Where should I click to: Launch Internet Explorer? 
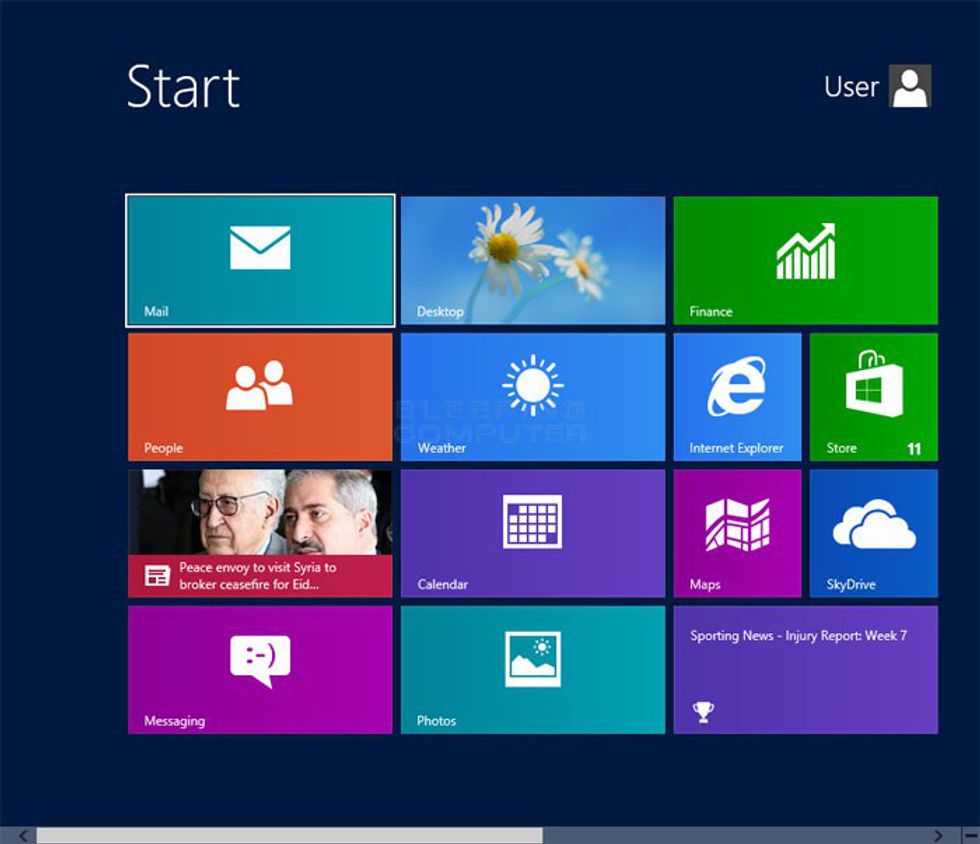(x=737, y=397)
